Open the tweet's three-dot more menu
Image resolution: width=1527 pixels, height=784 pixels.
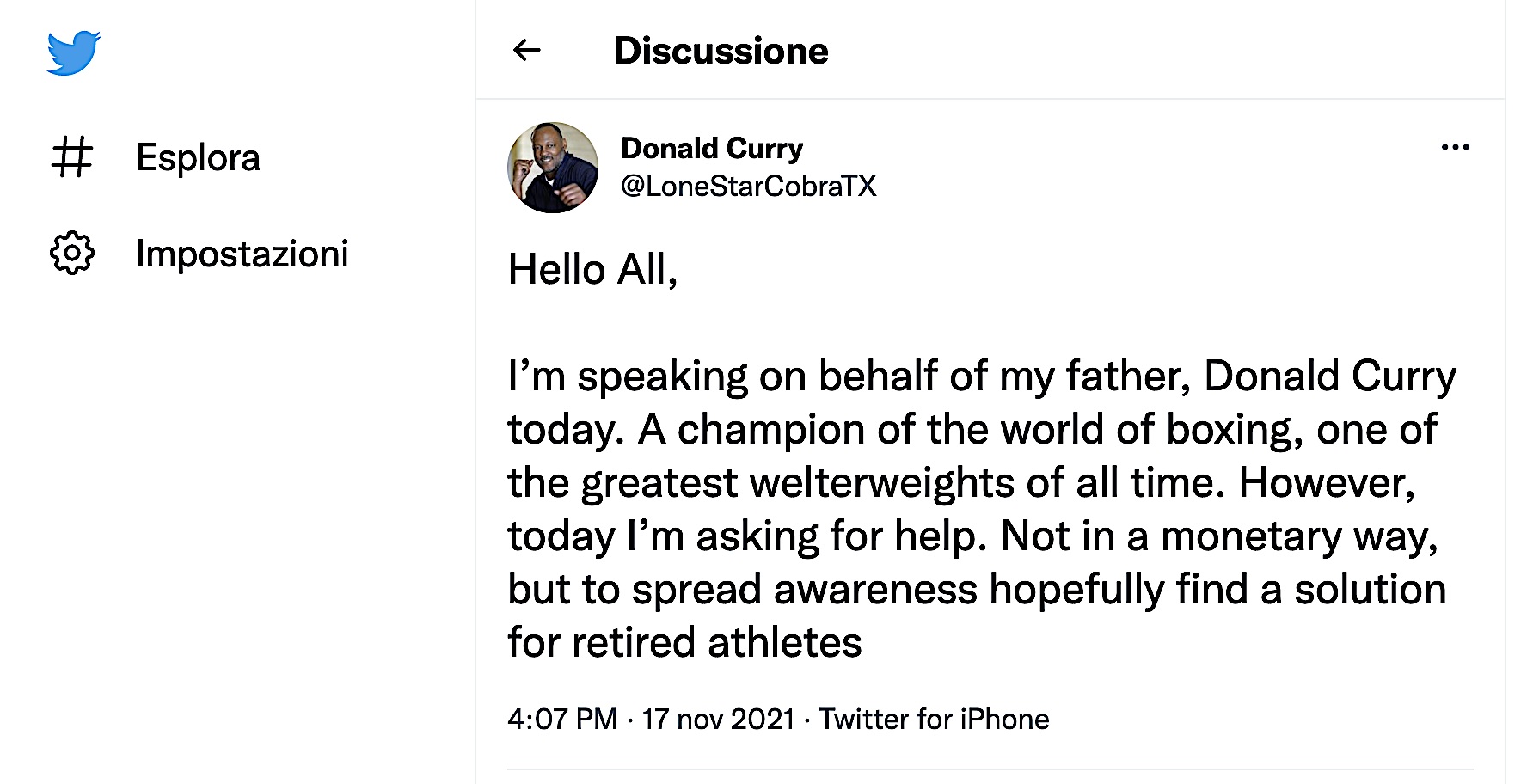[1455, 148]
